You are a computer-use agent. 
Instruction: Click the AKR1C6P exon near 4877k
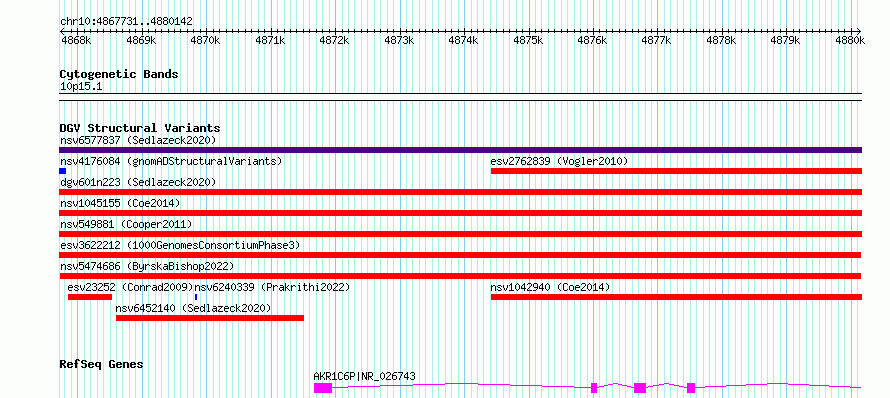[640, 388]
